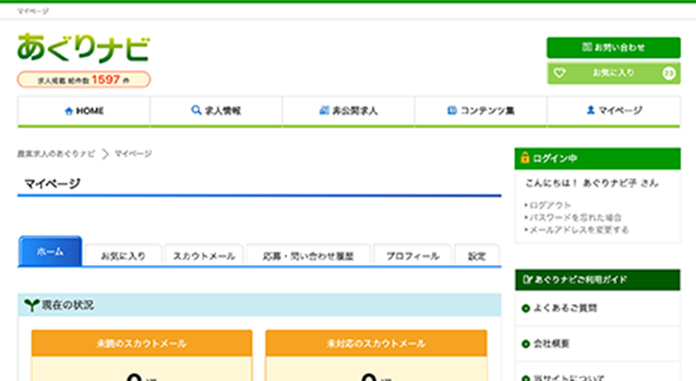
Task: Switch to the プロフィール tab
Action: tap(412, 256)
